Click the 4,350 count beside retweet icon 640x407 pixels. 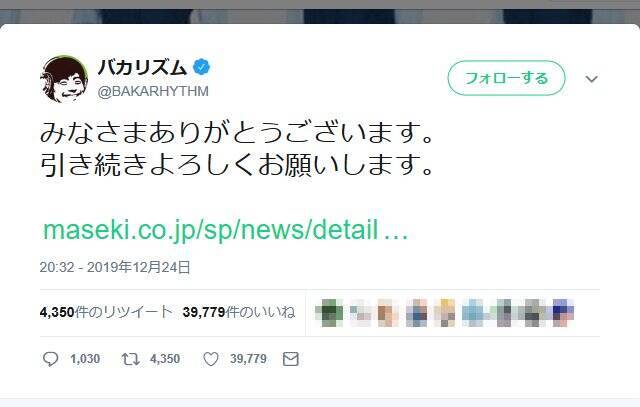pyautogui.click(x=165, y=359)
